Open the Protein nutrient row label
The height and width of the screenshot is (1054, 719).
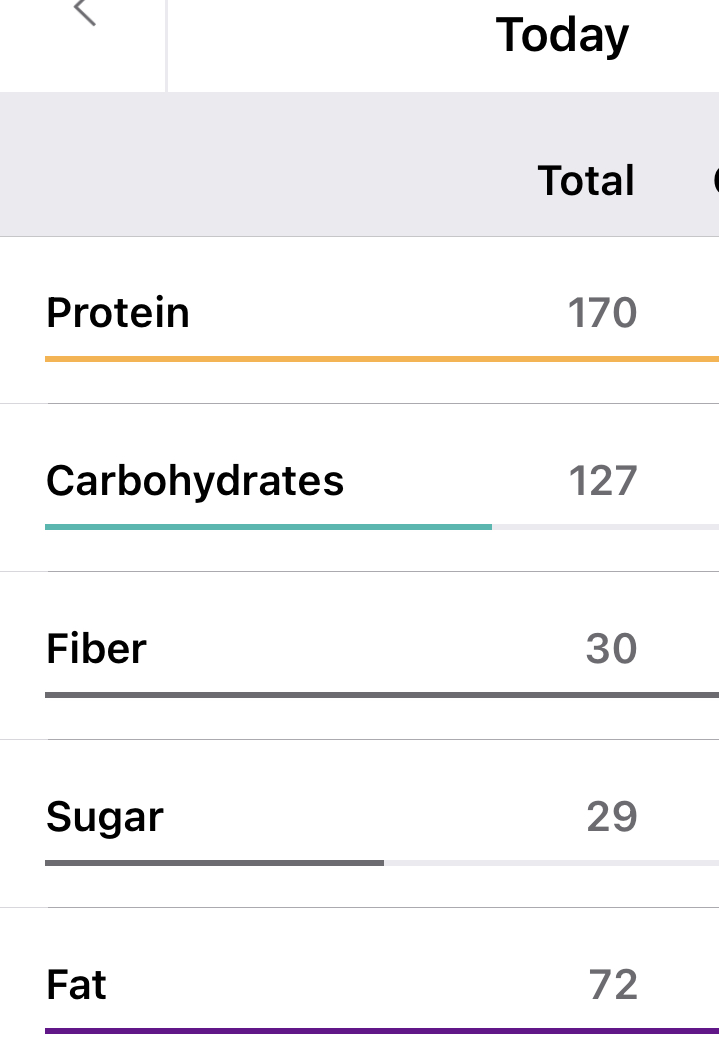pos(118,313)
